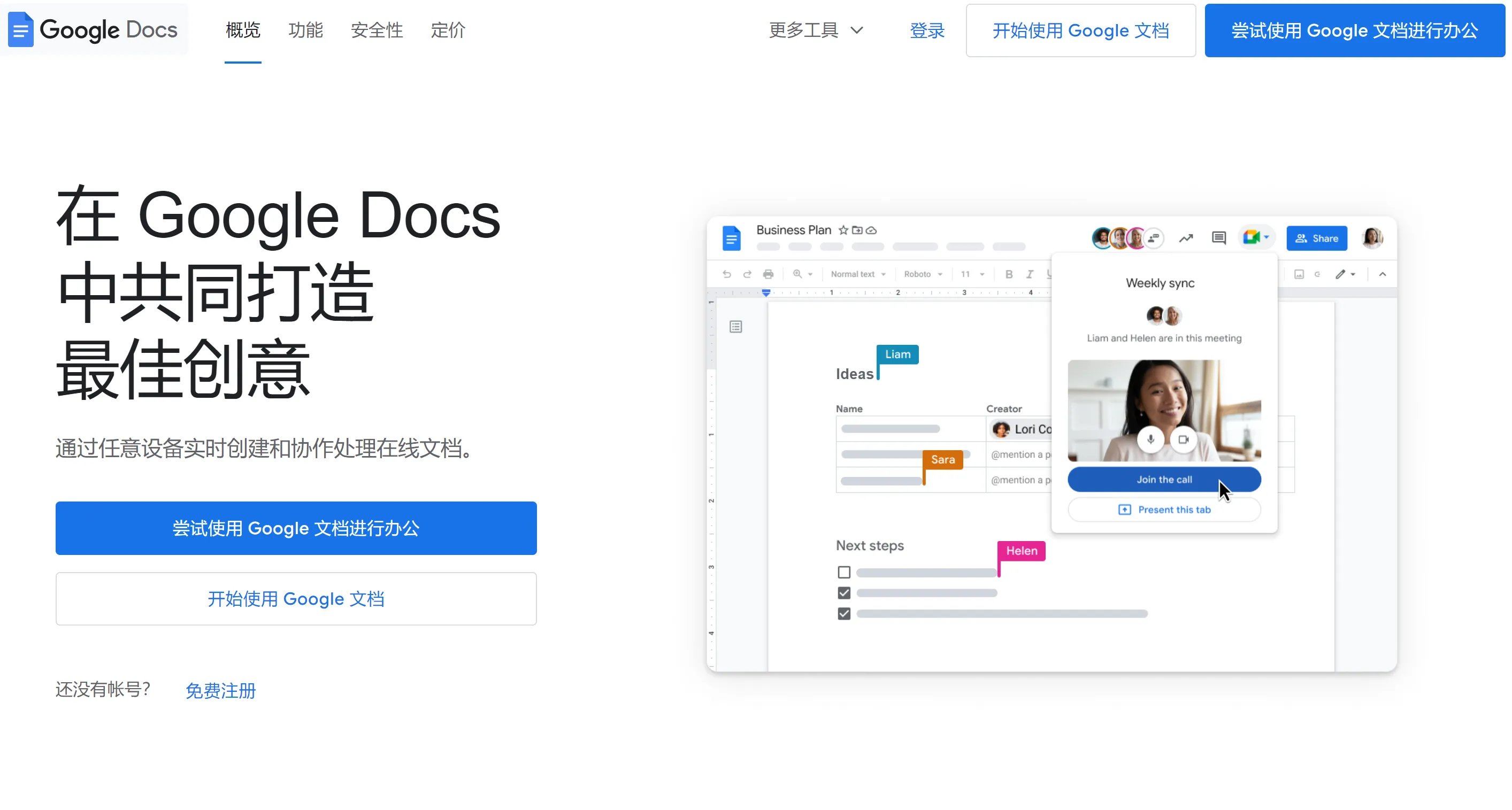Click the first @mention placeholder cell

click(1020, 454)
